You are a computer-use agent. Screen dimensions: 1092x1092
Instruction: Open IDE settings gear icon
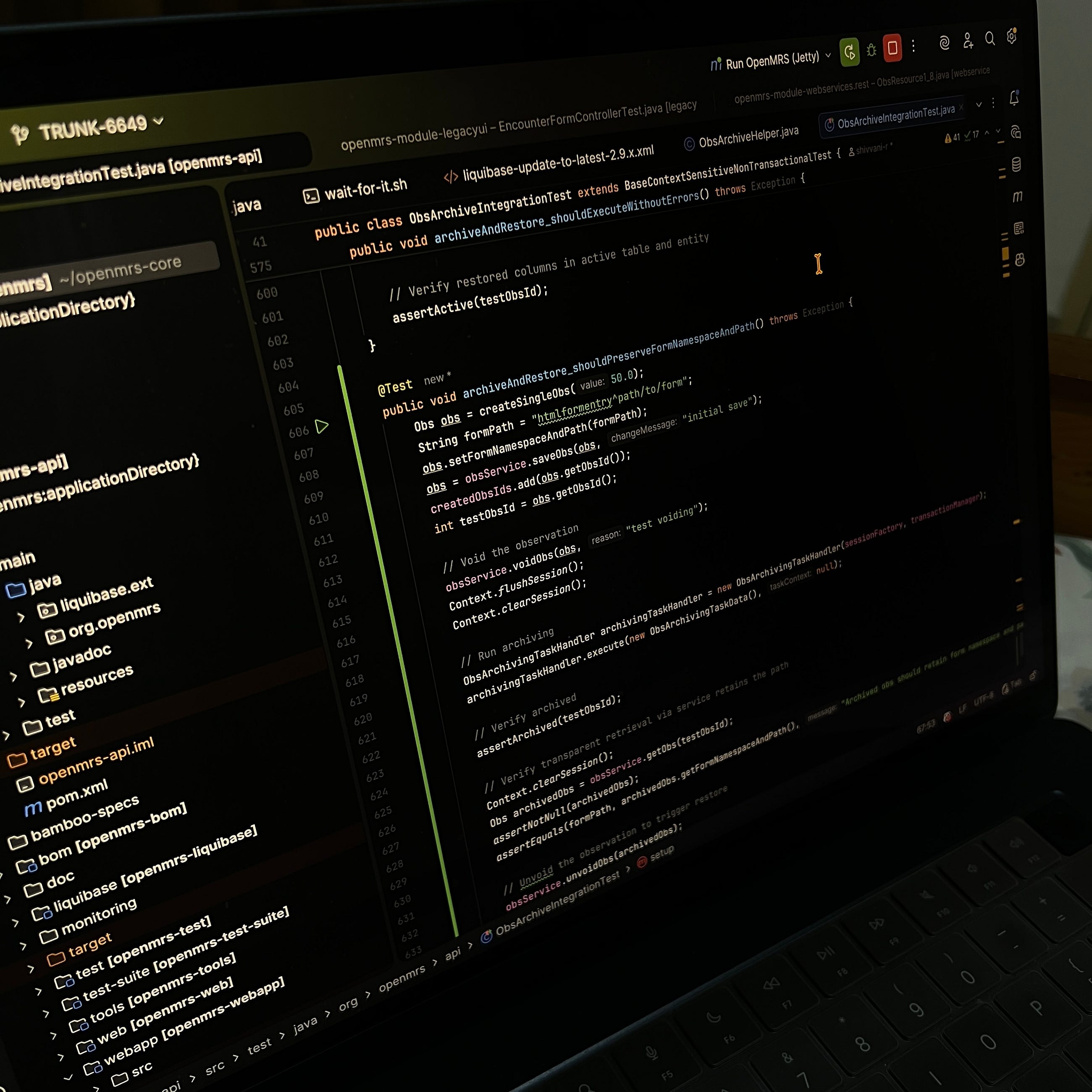tap(1012, 36)
